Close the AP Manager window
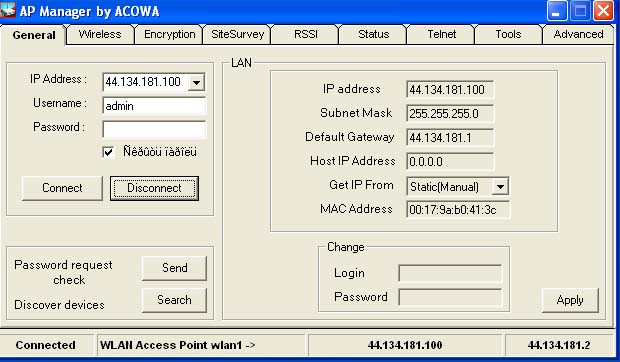620x362 pixels. (x=603, y=11)
